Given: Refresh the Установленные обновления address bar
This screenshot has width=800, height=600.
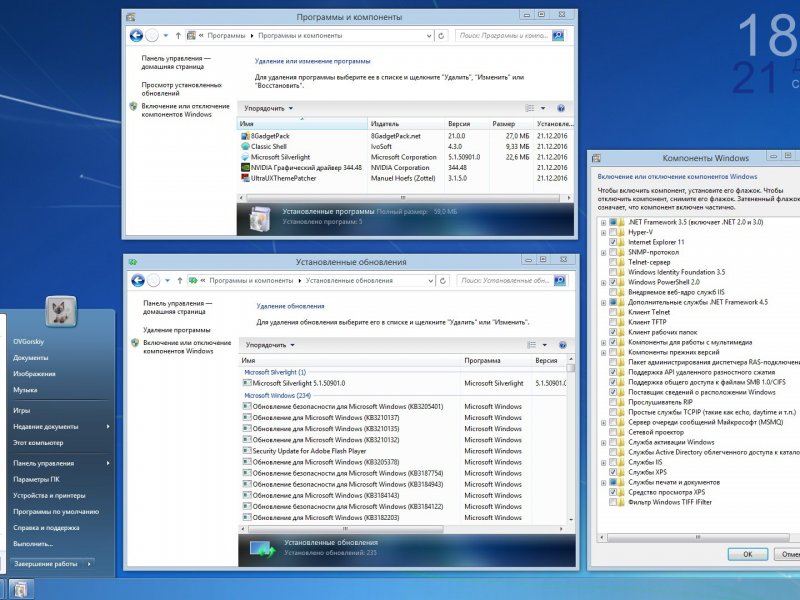Looking at the screenshot, I should point(443,281).
